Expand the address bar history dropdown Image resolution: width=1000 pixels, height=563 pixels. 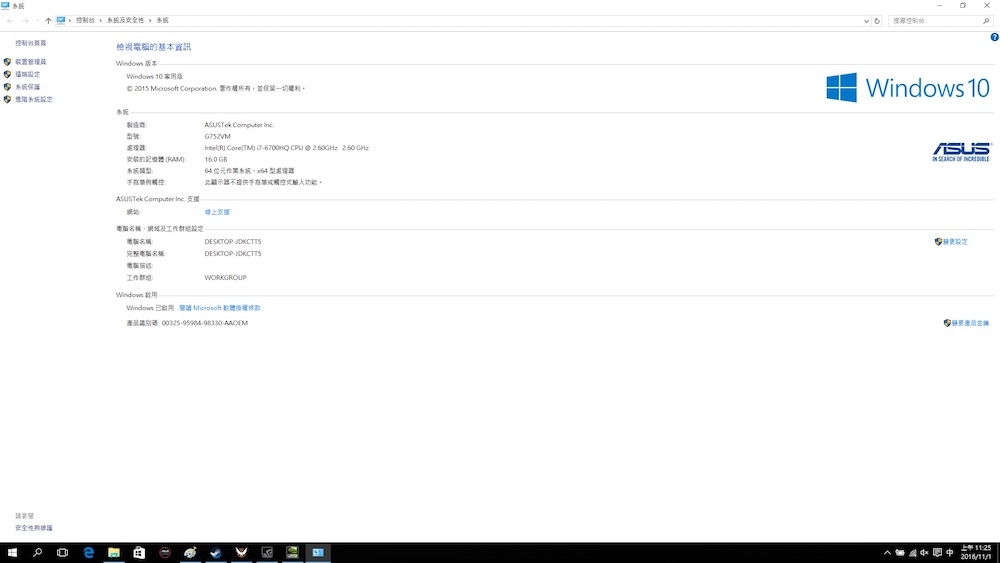(x=866, y=21)
